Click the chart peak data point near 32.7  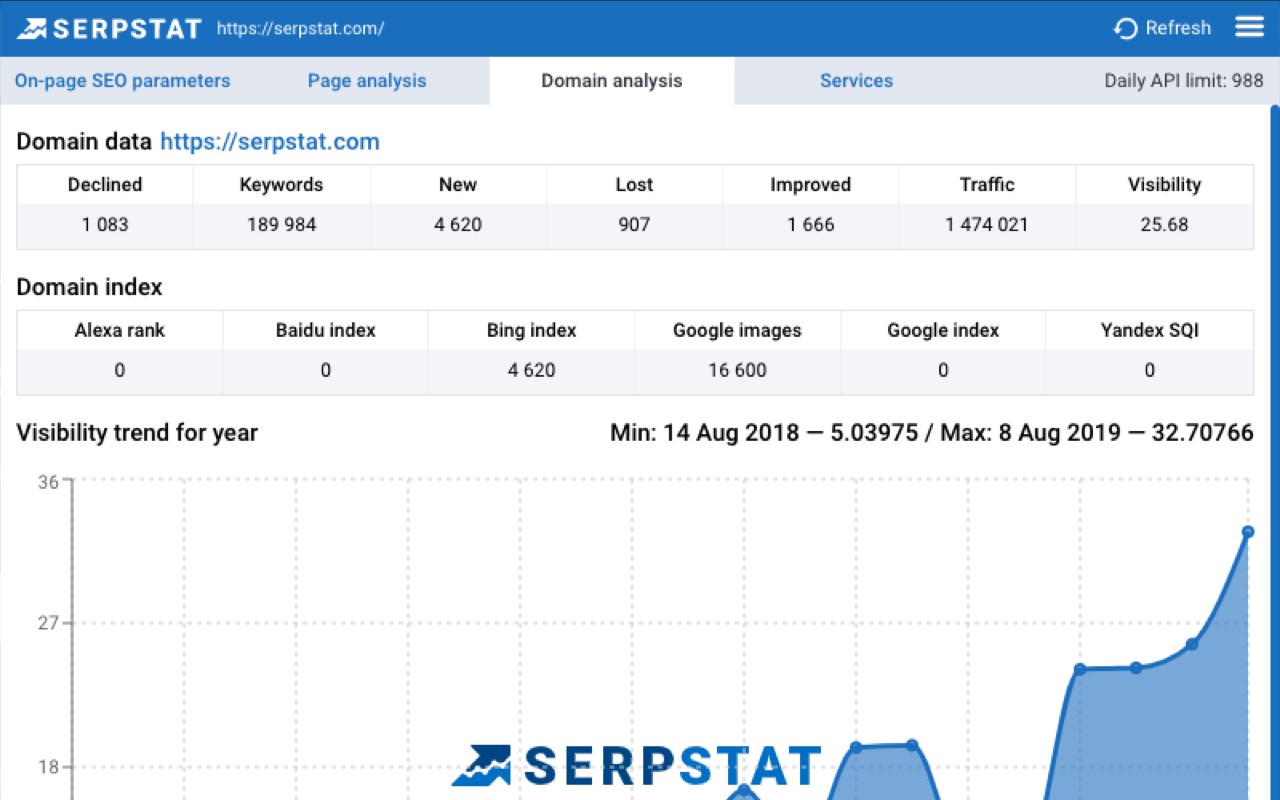pos(1248,532)
